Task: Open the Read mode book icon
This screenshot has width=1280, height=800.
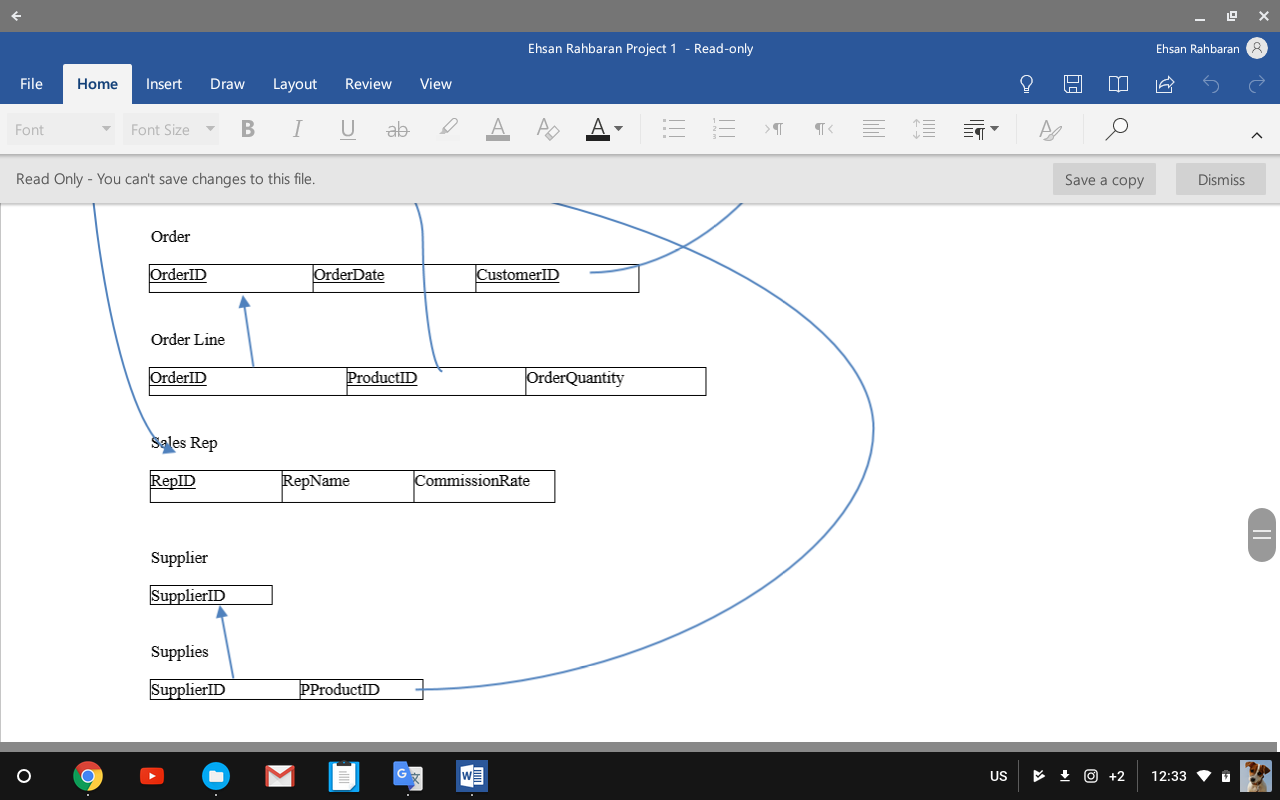Action: pyautogui.click(x=1118, y=84)
